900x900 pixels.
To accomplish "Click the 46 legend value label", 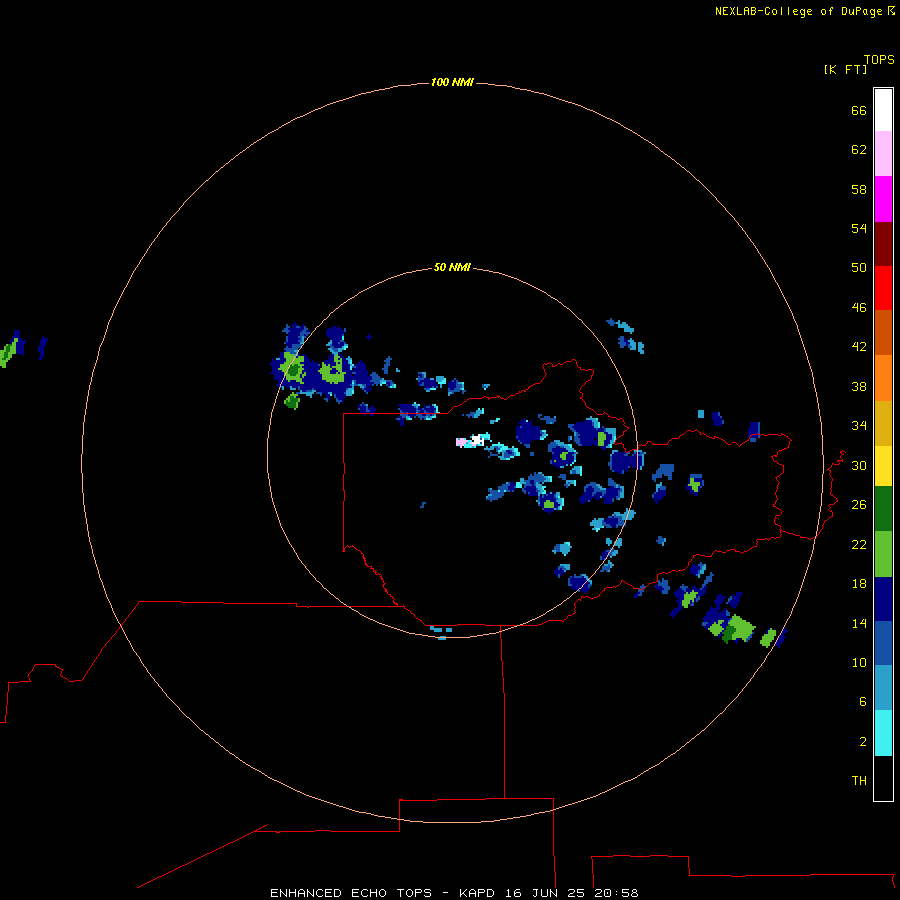I will 859,307.
